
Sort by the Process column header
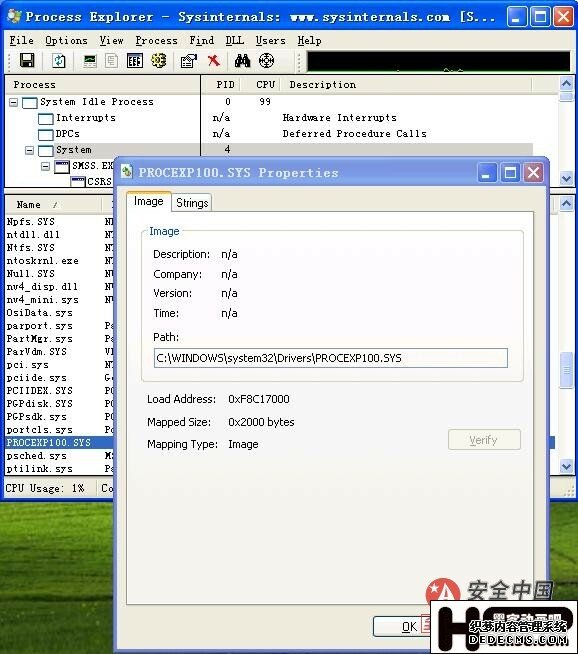[103, 85]
